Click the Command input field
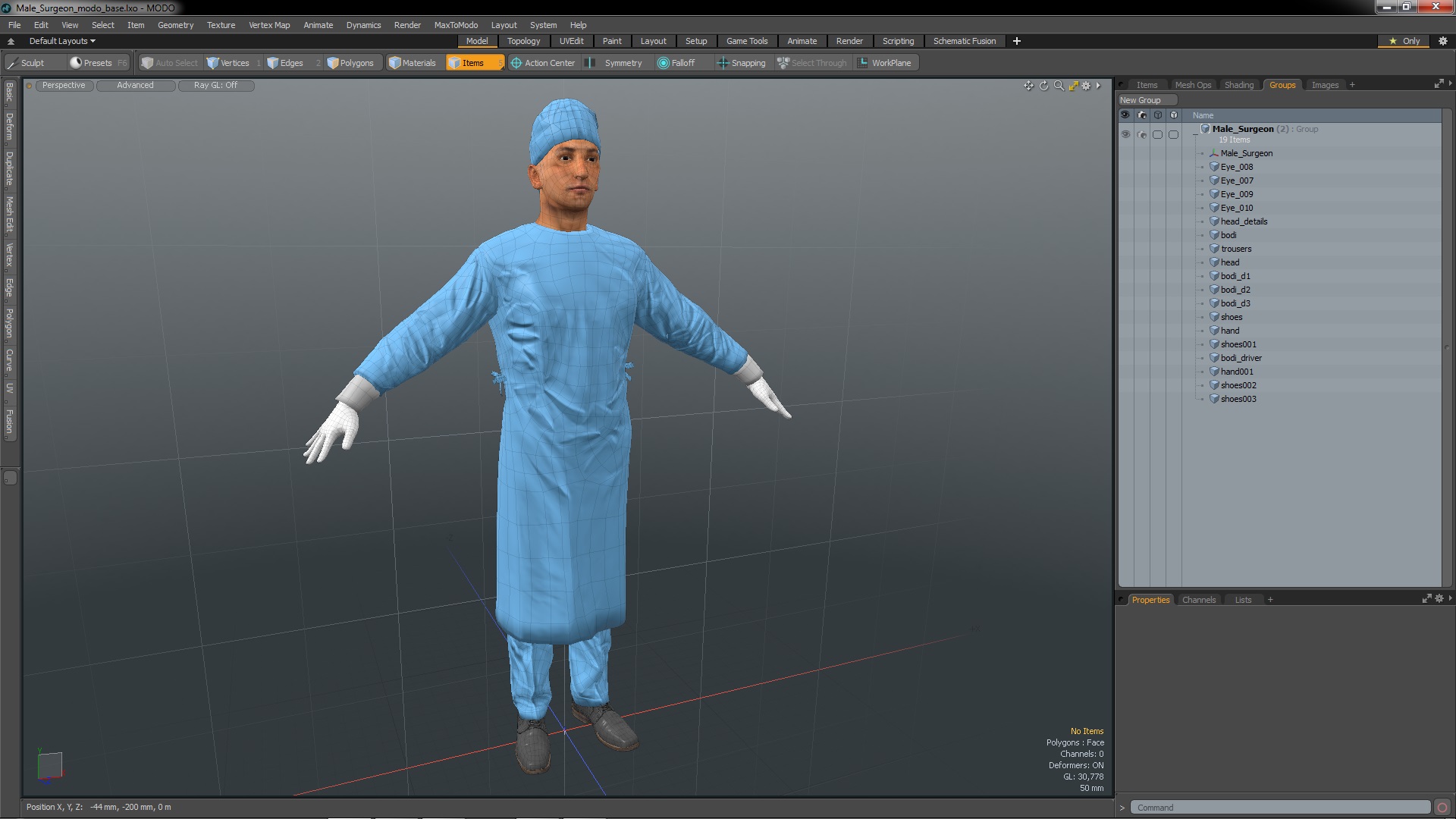 point(1279,808)
